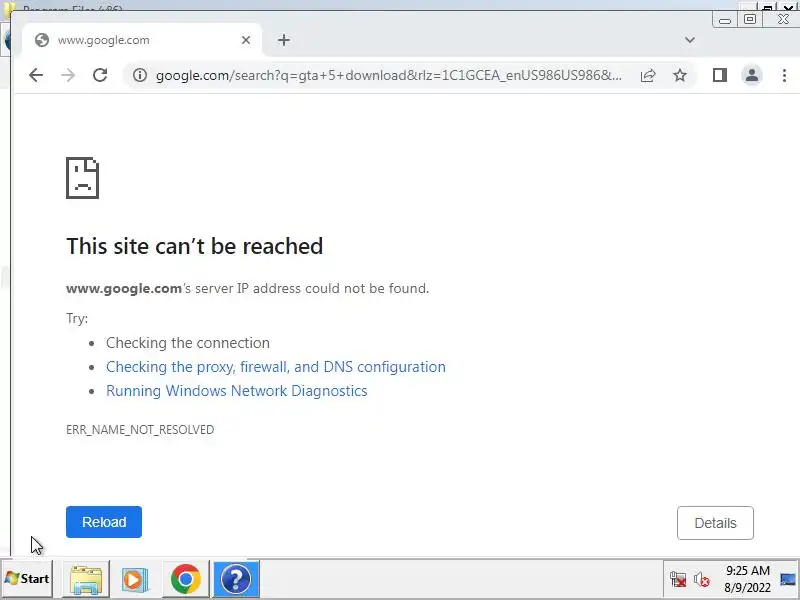Screen dimensions: 800x600
Task: Open the profile avatar menu
Action: click(x=752, y=76)
